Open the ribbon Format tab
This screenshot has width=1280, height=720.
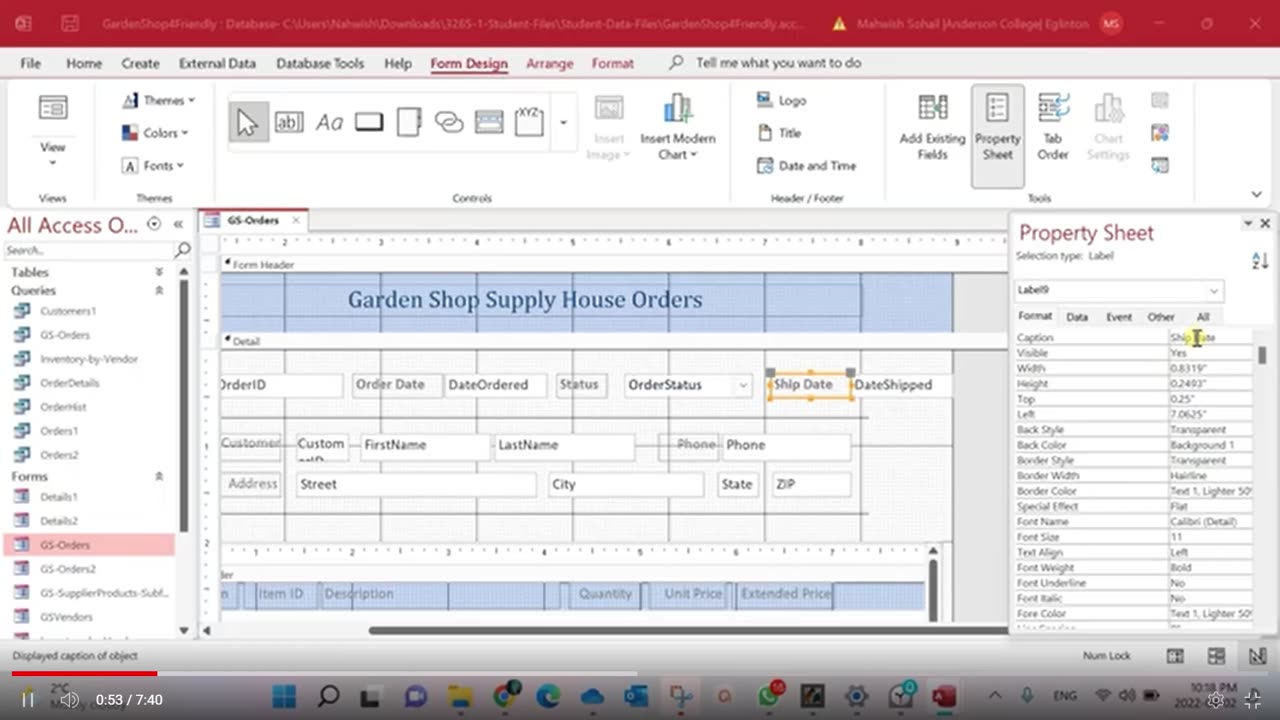pos(613,63)
